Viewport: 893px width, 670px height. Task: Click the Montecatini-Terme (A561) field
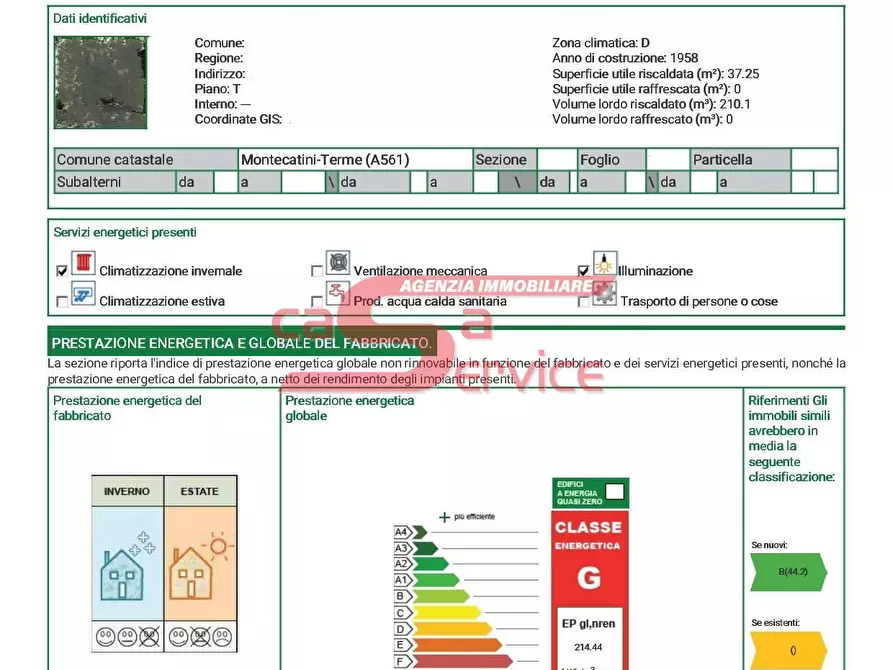point(354,160)
